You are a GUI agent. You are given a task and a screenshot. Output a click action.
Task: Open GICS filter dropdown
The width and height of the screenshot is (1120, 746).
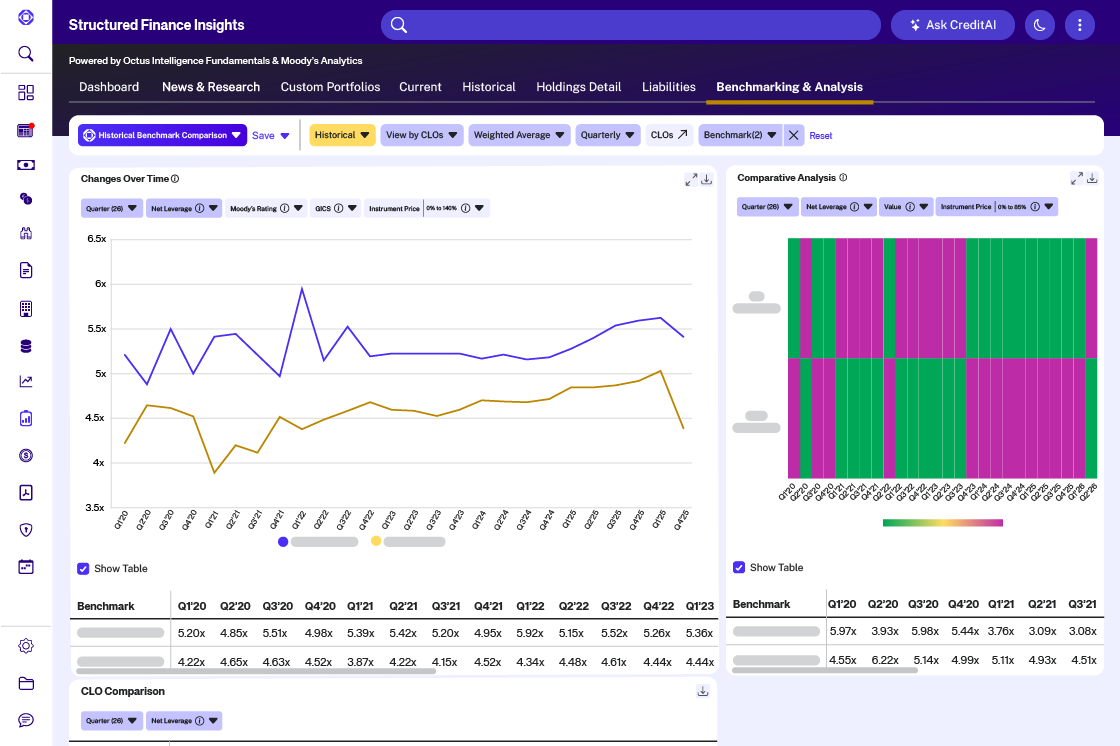point(336,209)
